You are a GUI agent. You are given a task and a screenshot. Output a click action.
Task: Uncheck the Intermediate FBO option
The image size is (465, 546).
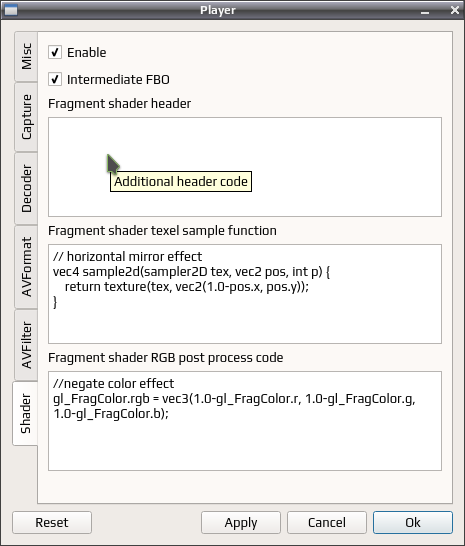click(x=55, y=79)
